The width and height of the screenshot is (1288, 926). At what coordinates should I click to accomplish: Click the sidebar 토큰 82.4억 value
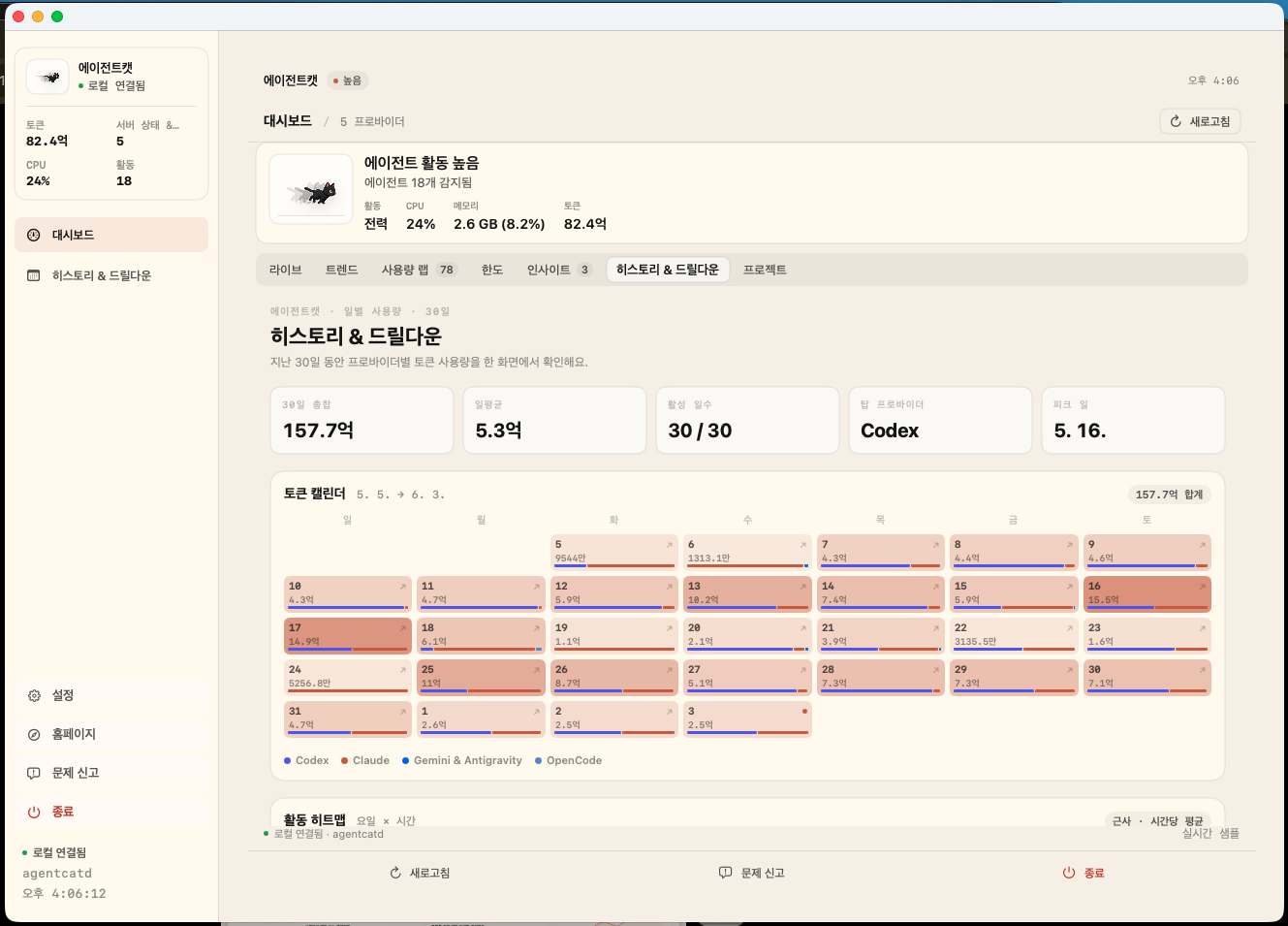coord(47,141)
